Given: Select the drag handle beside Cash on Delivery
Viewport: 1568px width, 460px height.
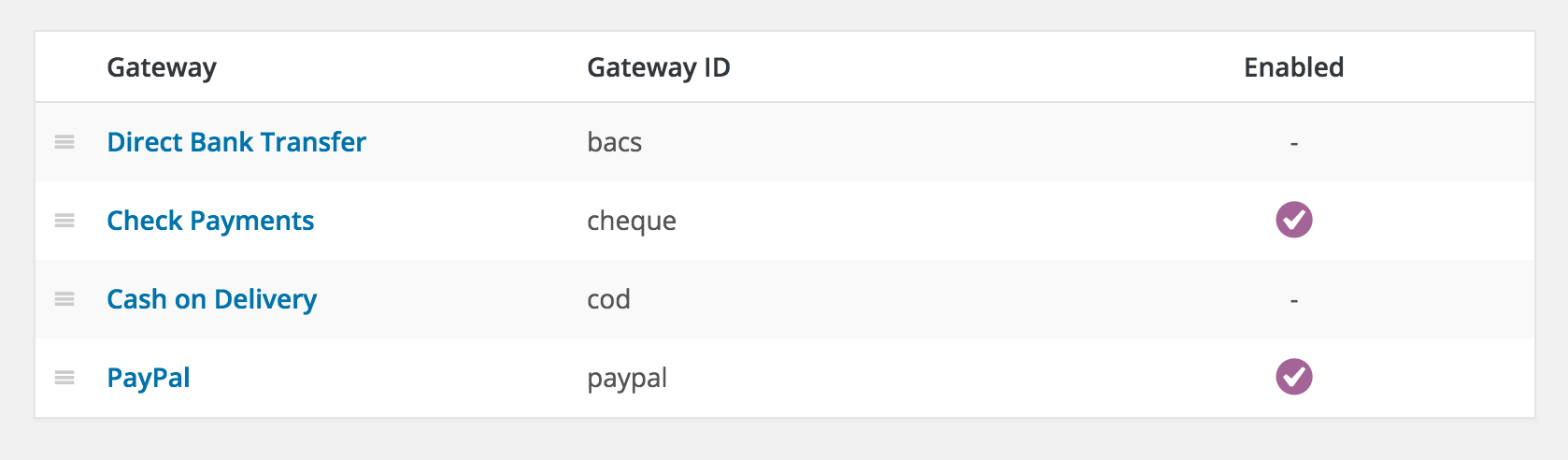Looking at the screenshot, I should (64, 299).
